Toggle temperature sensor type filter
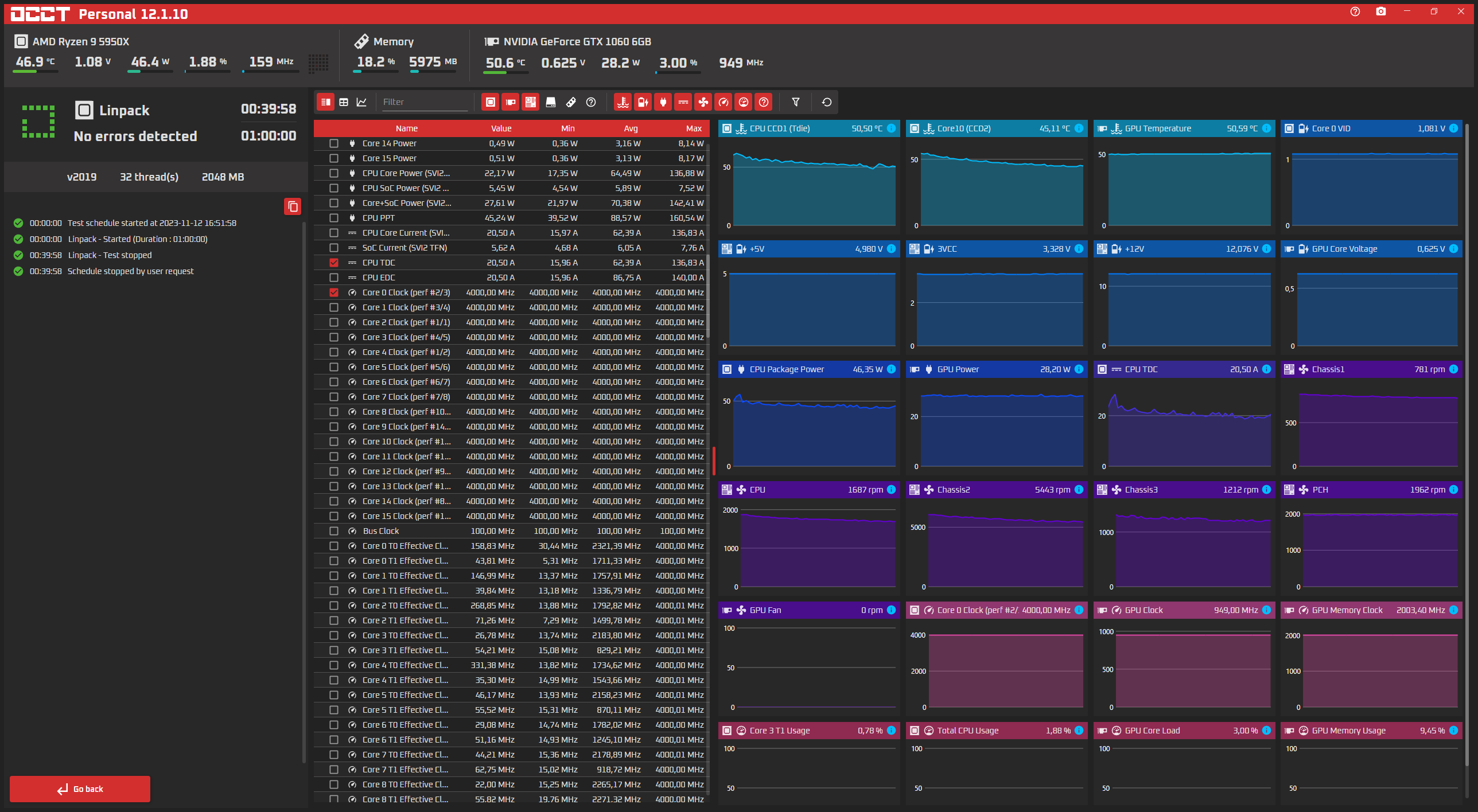 click(623, 102)
